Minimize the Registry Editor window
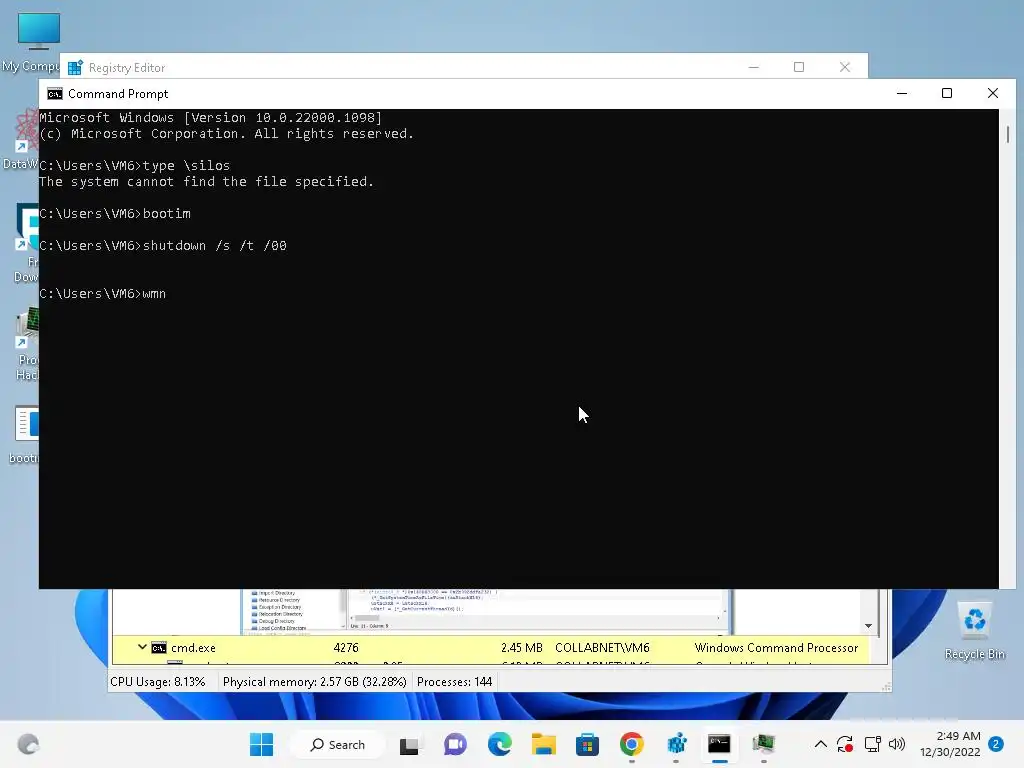Screen dimensions: 1024x768 click(754, 67)
